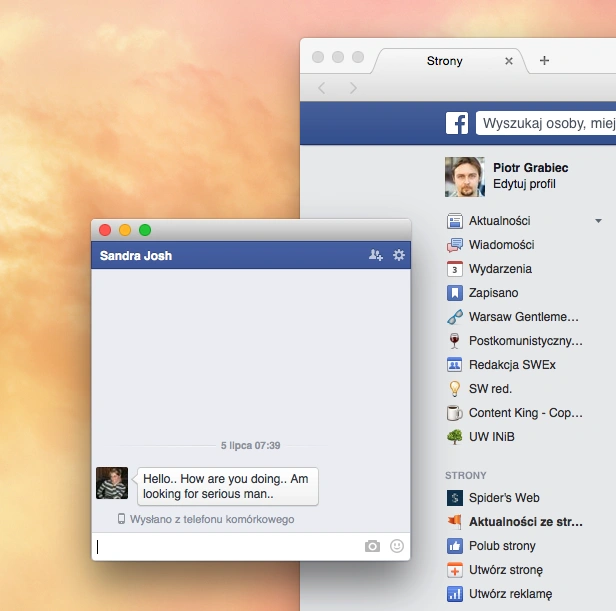
Task: Go back with the browser back arrow
Action: click(x=321, y=88)
